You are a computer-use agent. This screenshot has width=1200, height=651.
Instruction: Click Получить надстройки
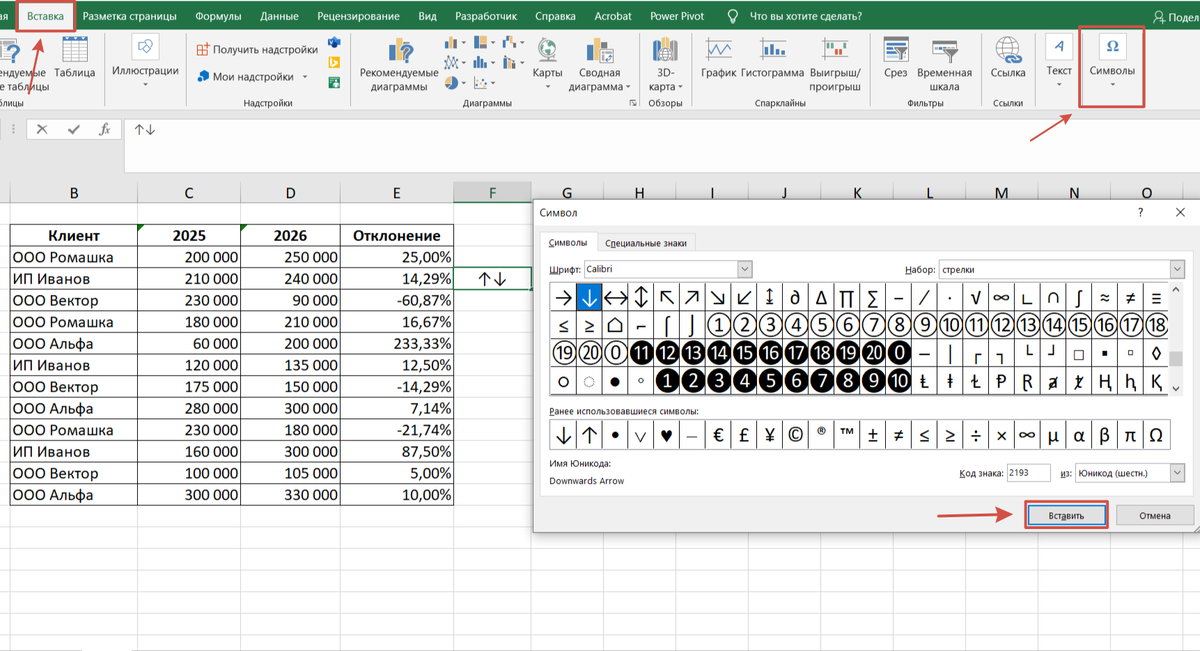click(257, 49)
